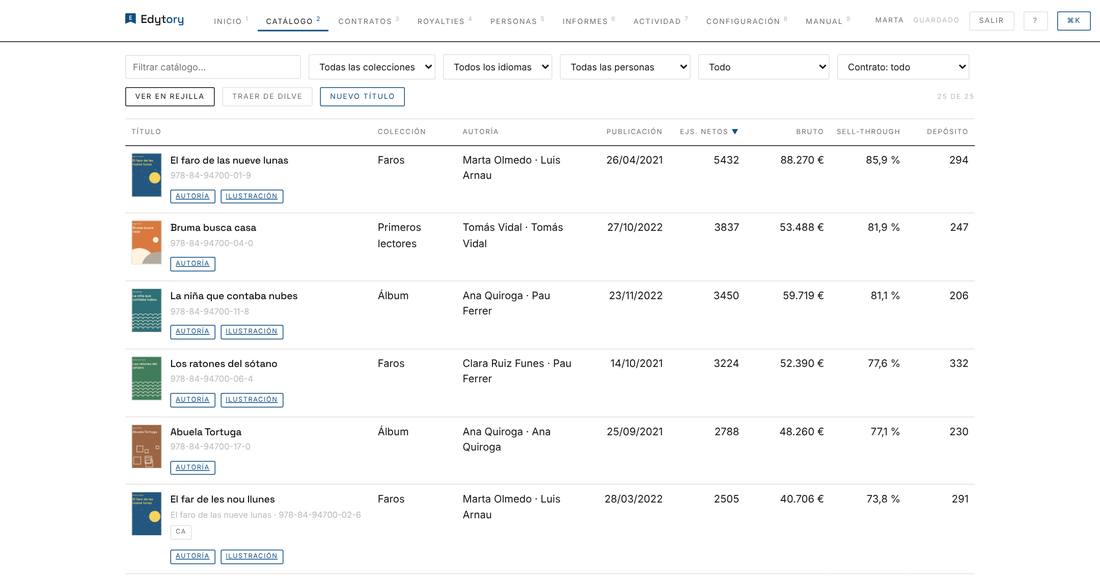The width and height of the screenshot is (1100, 581).
Task: Click the Nuevo Título button
Action: coord(362,96)
